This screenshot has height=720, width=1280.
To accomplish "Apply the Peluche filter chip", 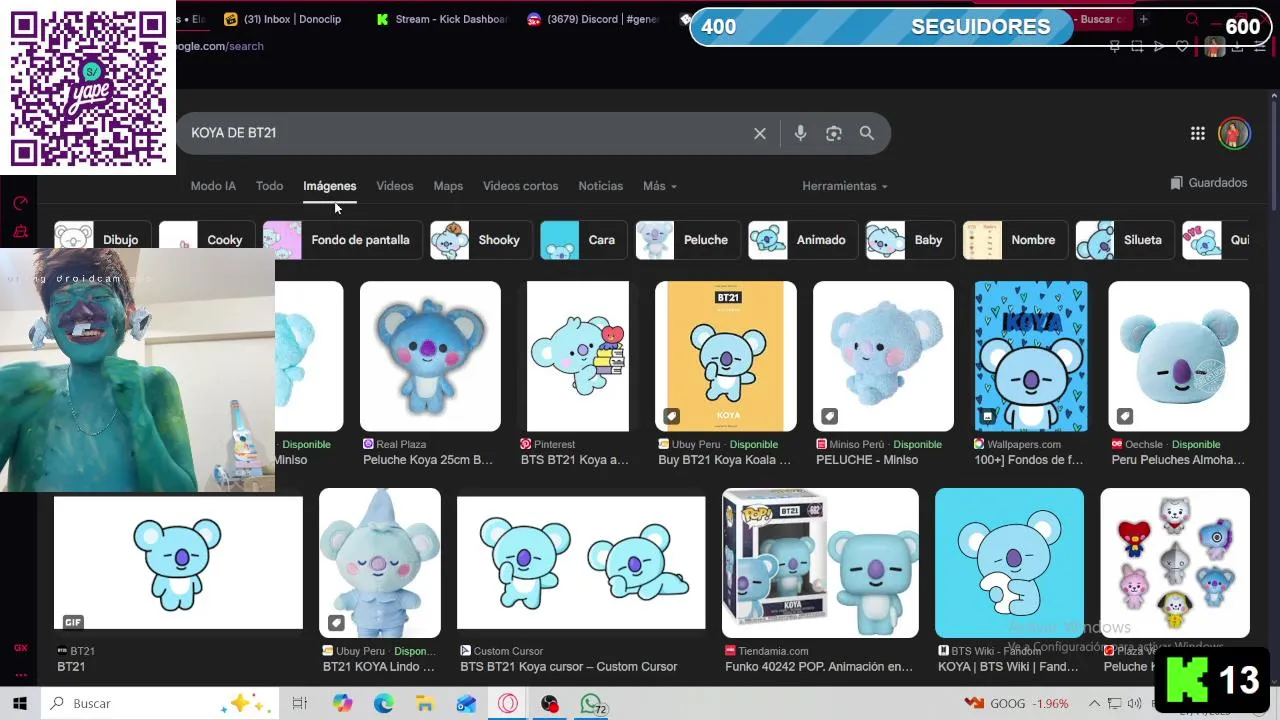I will point(688,240).
